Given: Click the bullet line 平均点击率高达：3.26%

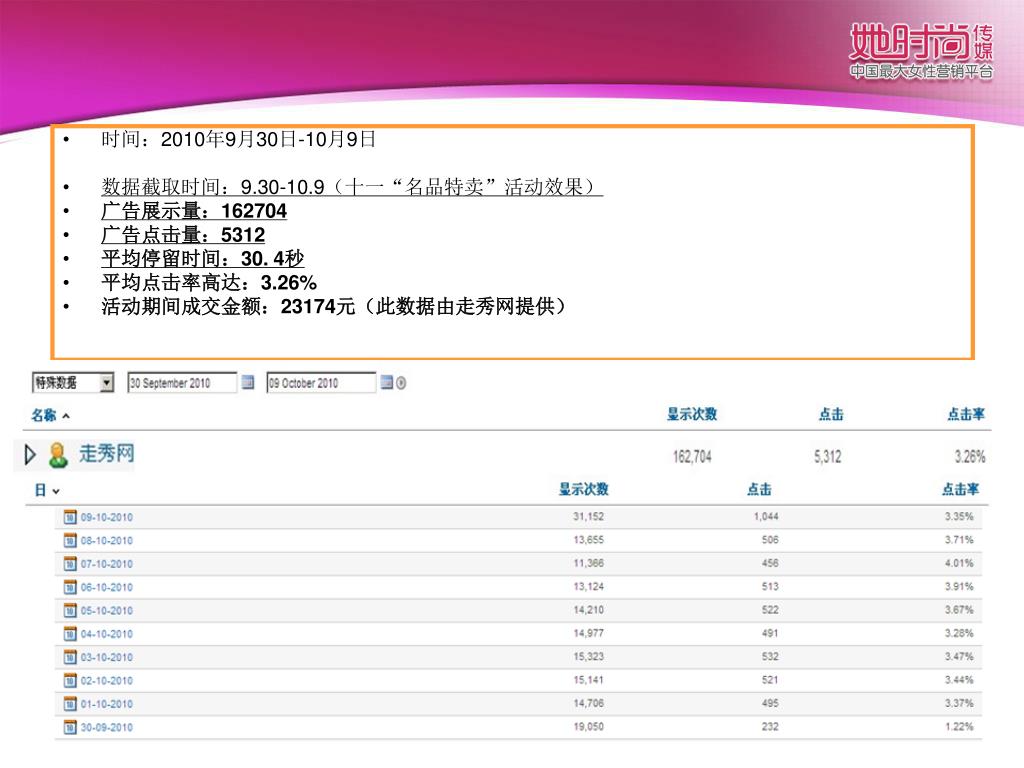Looking at the screenshot, I should pyautogui.click(x=209, y=283).
